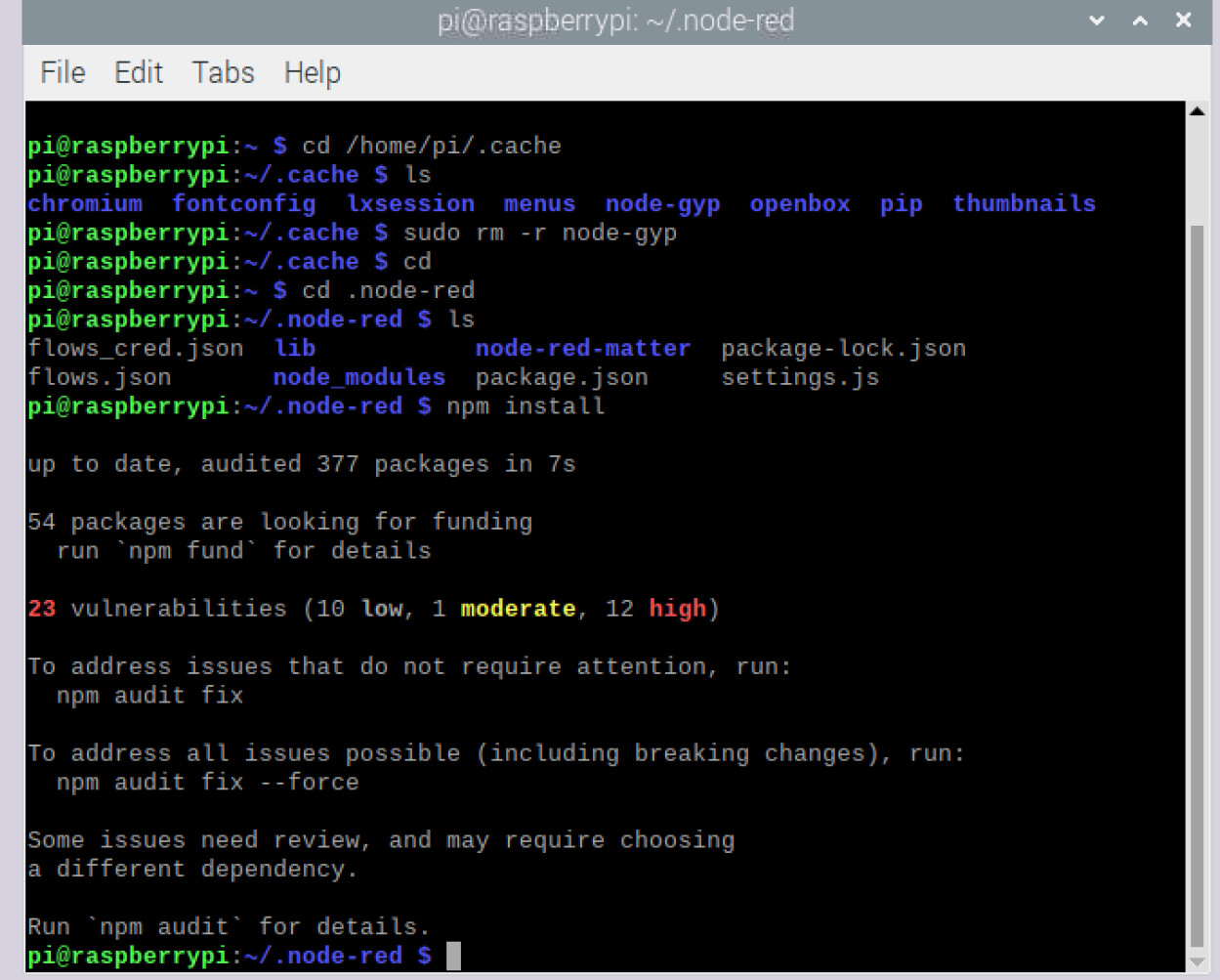Click the vertical scrollbar thumb
1220x980 pixels.
point(1197,586)
